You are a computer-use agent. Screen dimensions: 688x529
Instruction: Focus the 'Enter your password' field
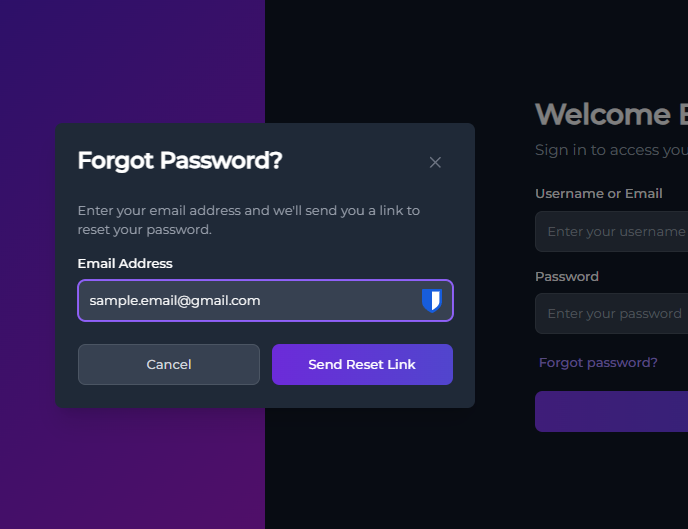pos(614,314)
